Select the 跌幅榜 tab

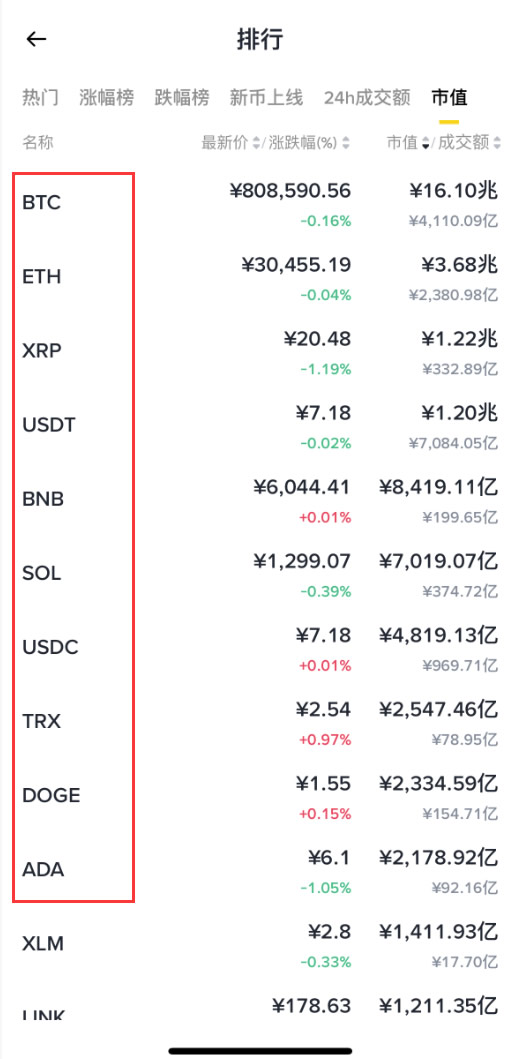pyautogui.click(x=182, y=97)
